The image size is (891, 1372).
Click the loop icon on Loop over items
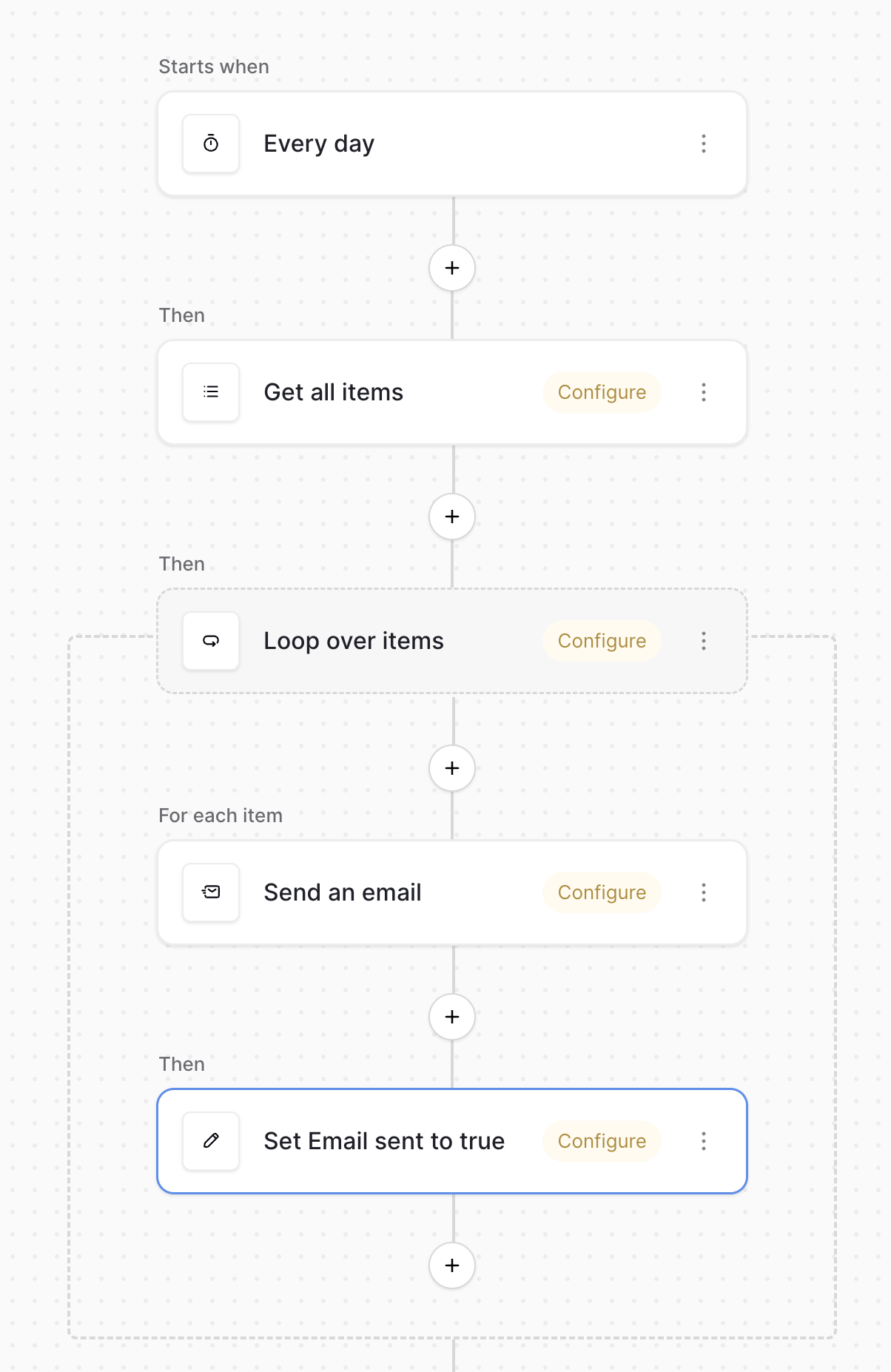point(211,641)
